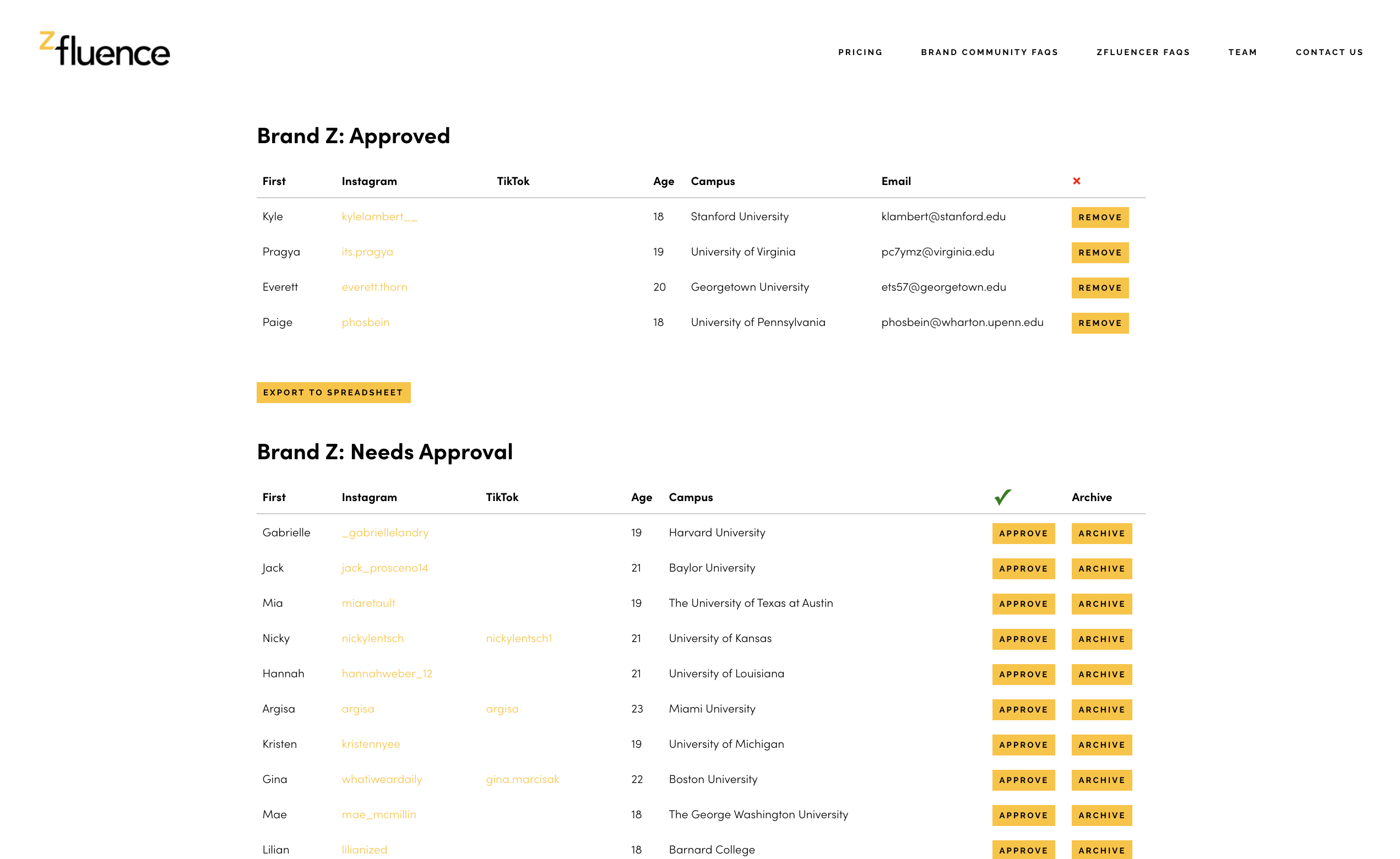This screenshot has height=859, width=1400.
Task: Approve Gabrielle from Harvard University
Action: point(1023,534)
